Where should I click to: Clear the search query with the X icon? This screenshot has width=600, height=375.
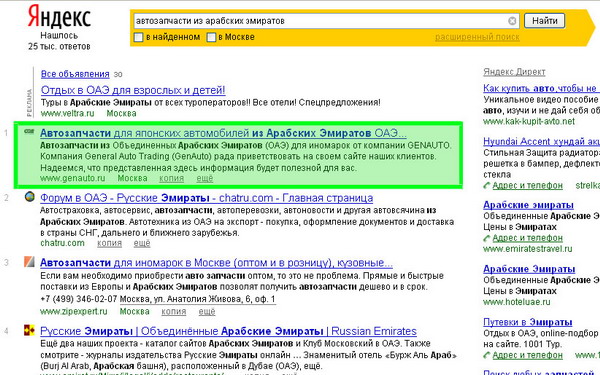(512, 21)
